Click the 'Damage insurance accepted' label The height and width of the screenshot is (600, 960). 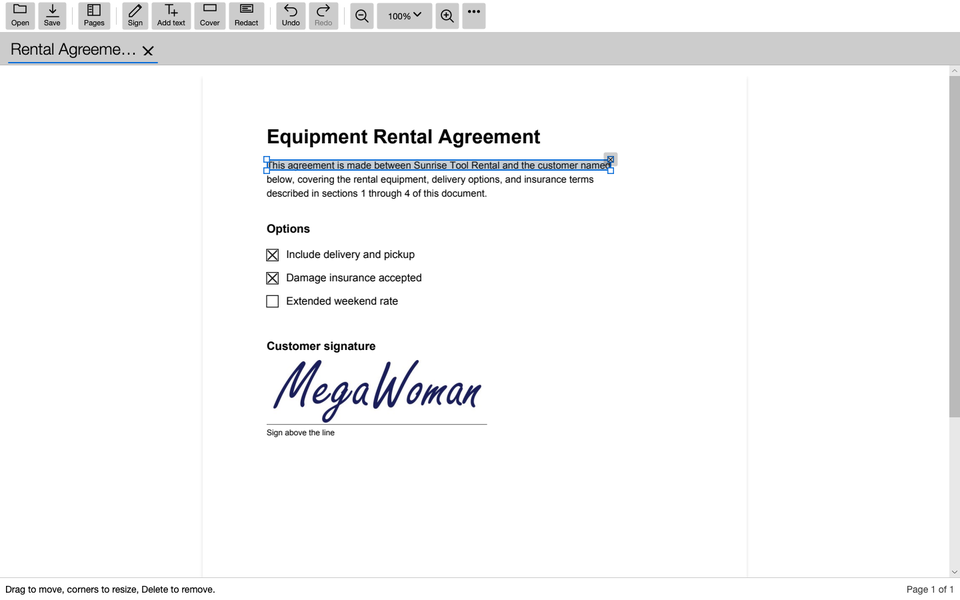[x=354, y=278]
